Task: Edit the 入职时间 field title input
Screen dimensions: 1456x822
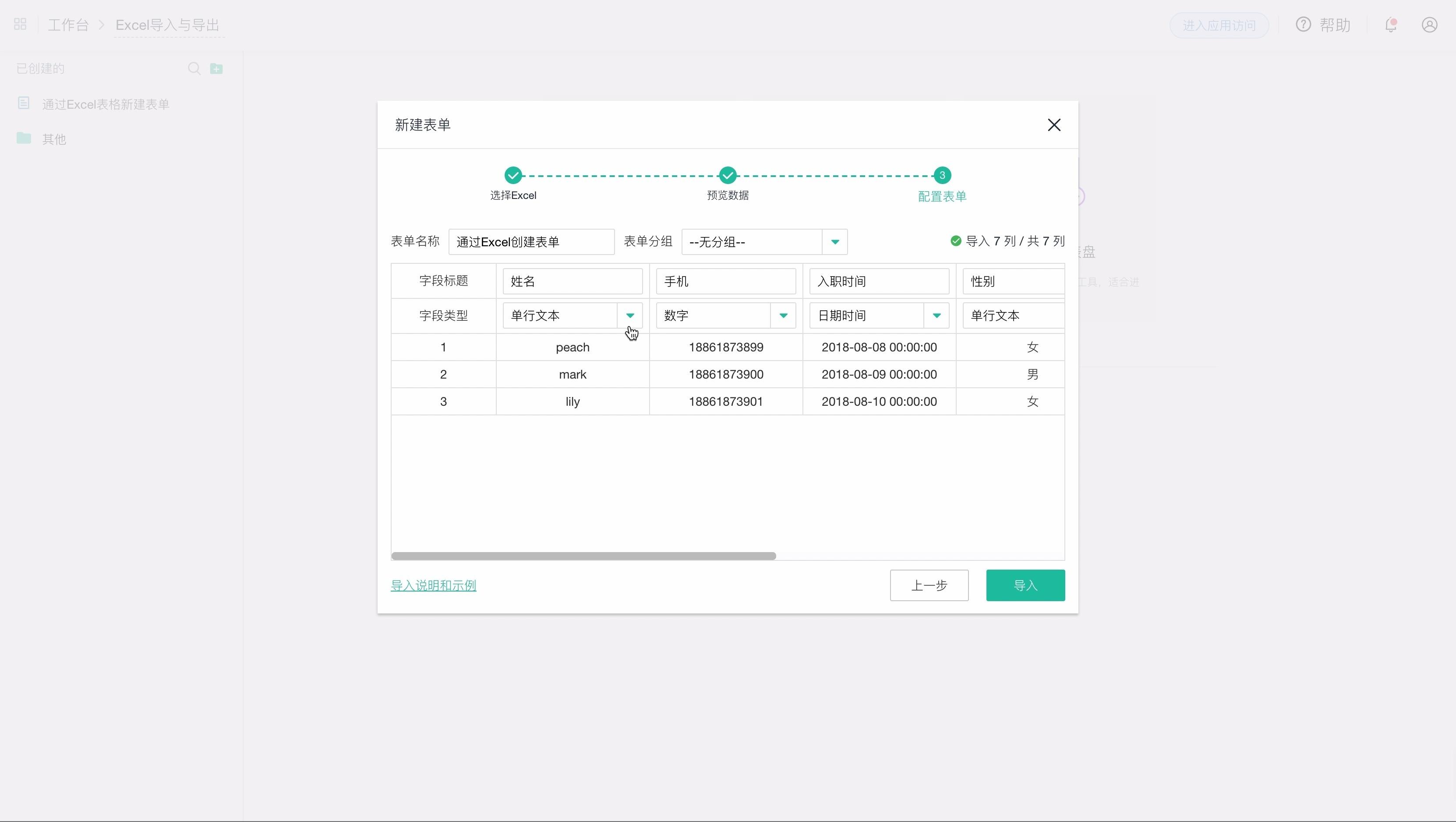Action: pyautogui.click(x=879, y=281)
